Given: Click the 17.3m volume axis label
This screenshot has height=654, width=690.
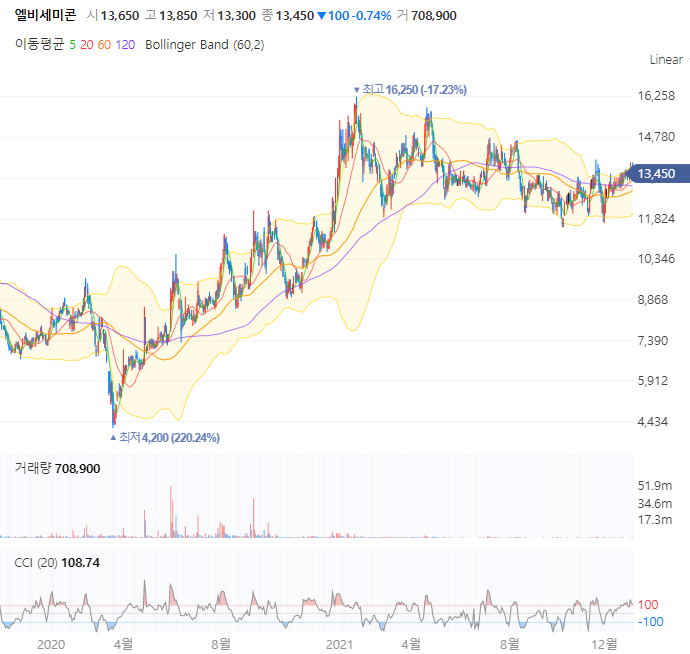Looking at the screenshot, I should [x=655, y=520].
